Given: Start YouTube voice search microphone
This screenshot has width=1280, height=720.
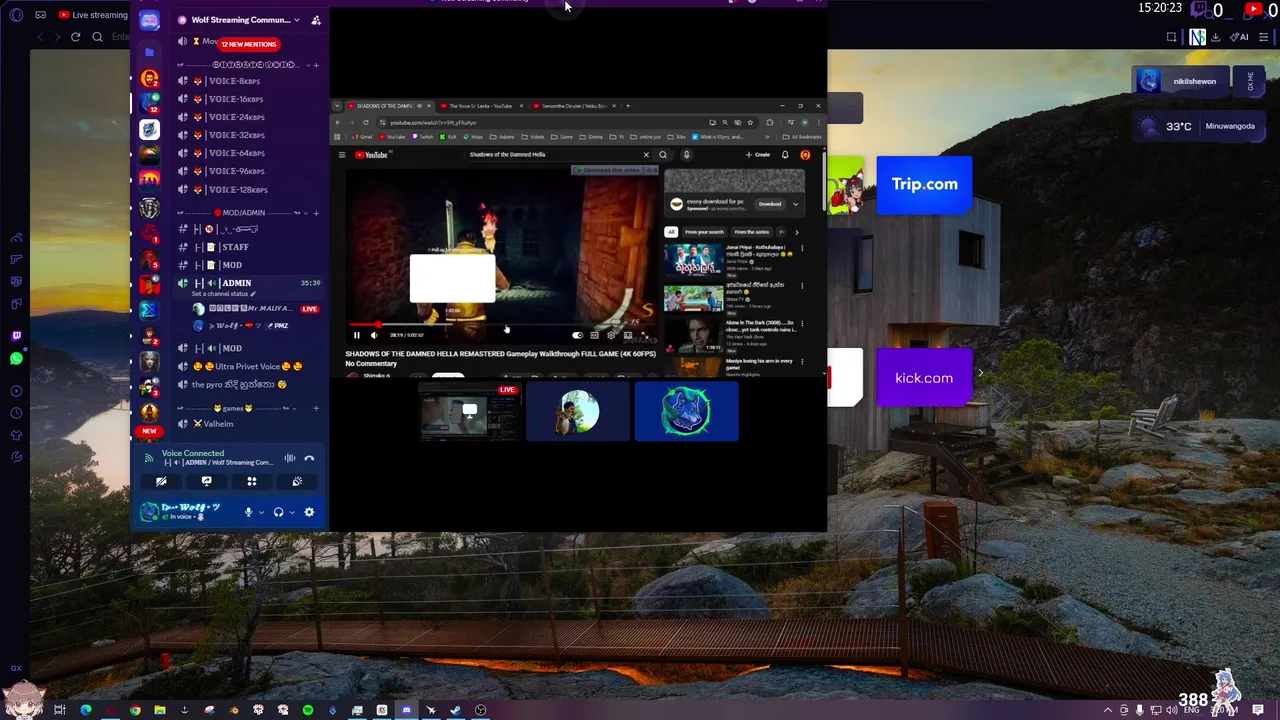Looking at the screenshot, I should click(x=686, y=155).
